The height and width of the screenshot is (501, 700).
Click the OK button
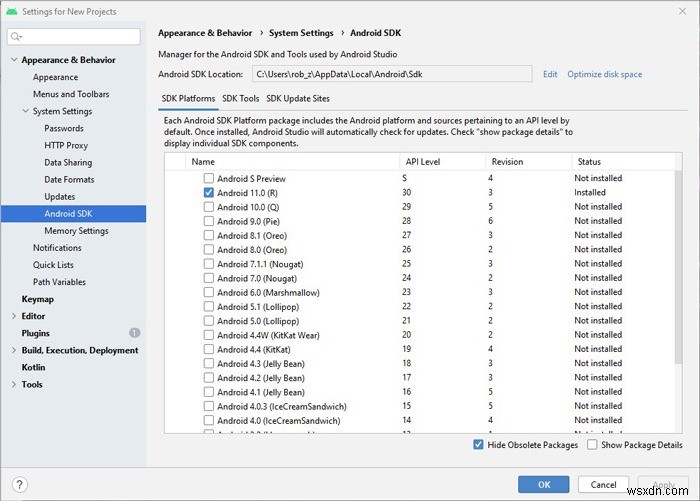544,484
